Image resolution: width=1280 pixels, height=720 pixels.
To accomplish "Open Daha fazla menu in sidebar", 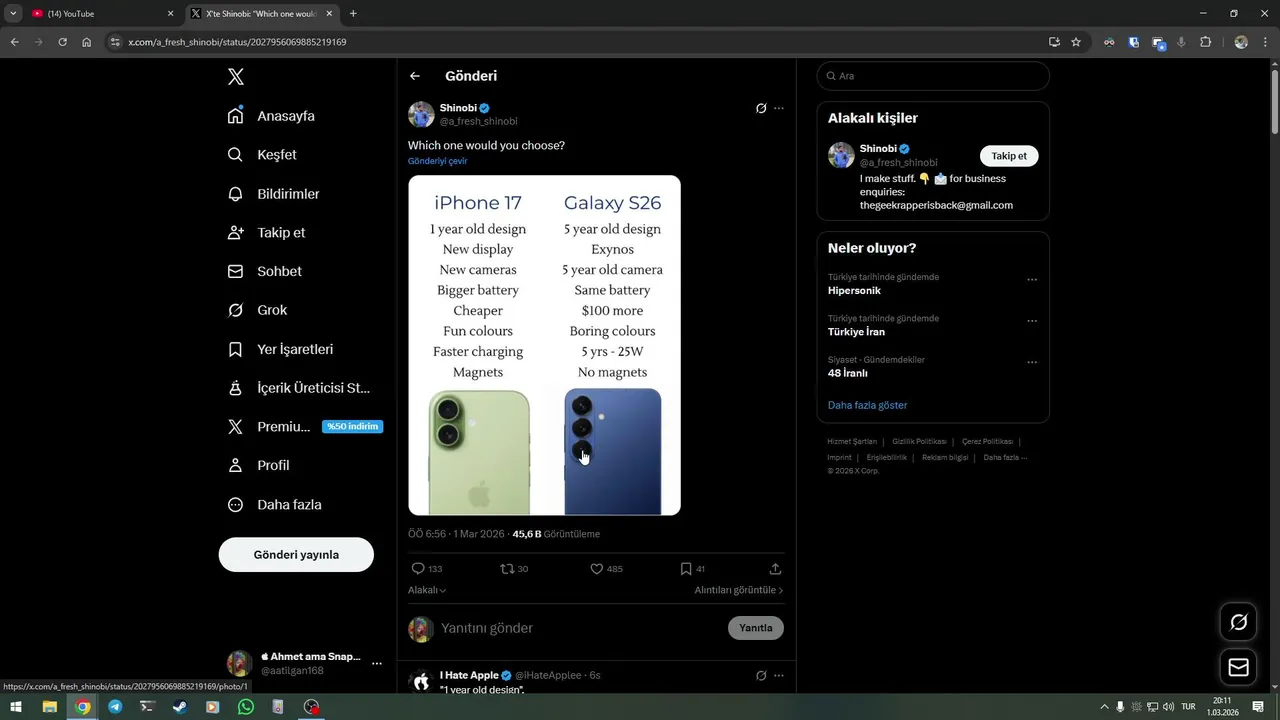I will [x=274, y=505].
